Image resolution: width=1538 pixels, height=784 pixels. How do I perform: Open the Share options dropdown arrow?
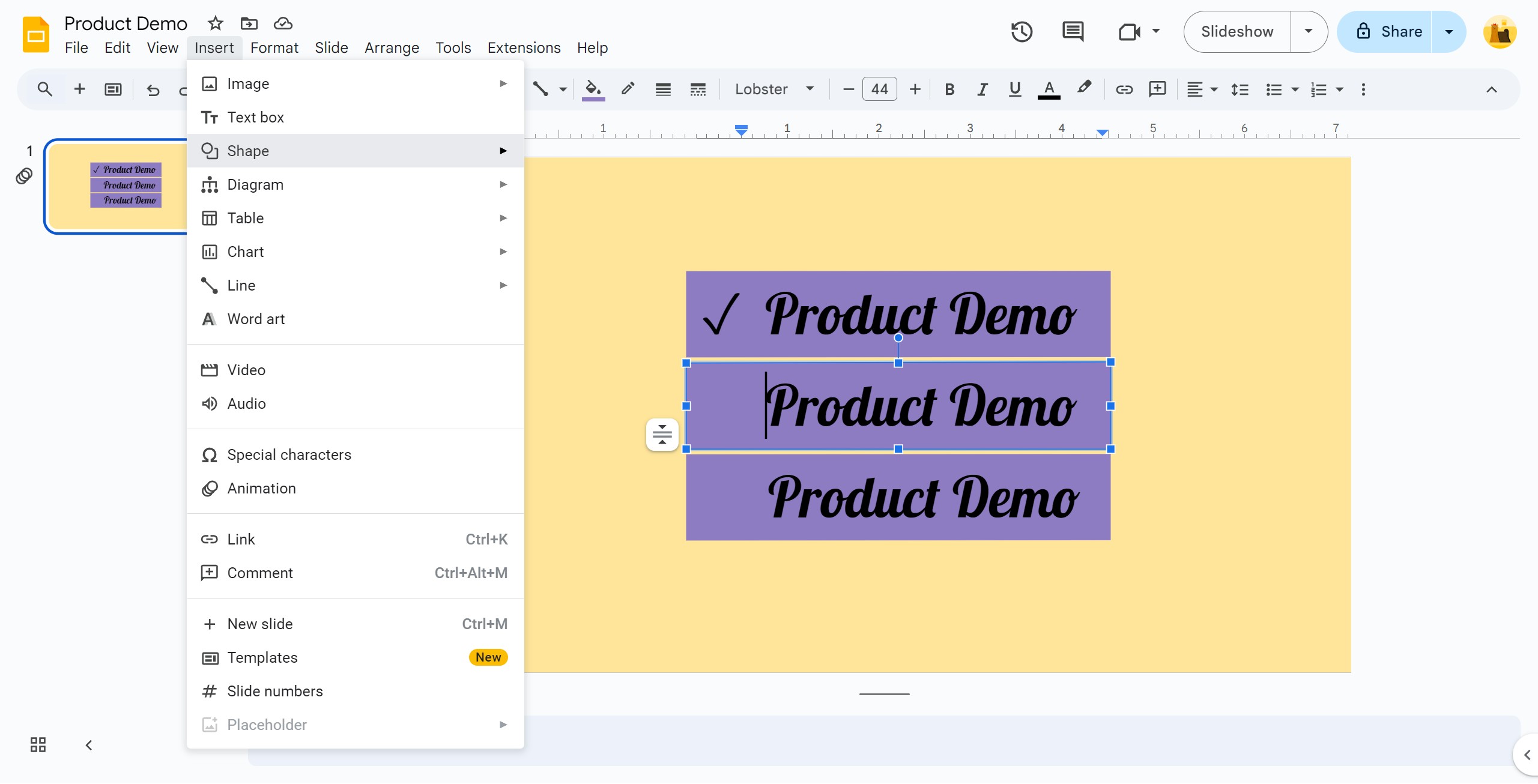(x=1449, y=32)
